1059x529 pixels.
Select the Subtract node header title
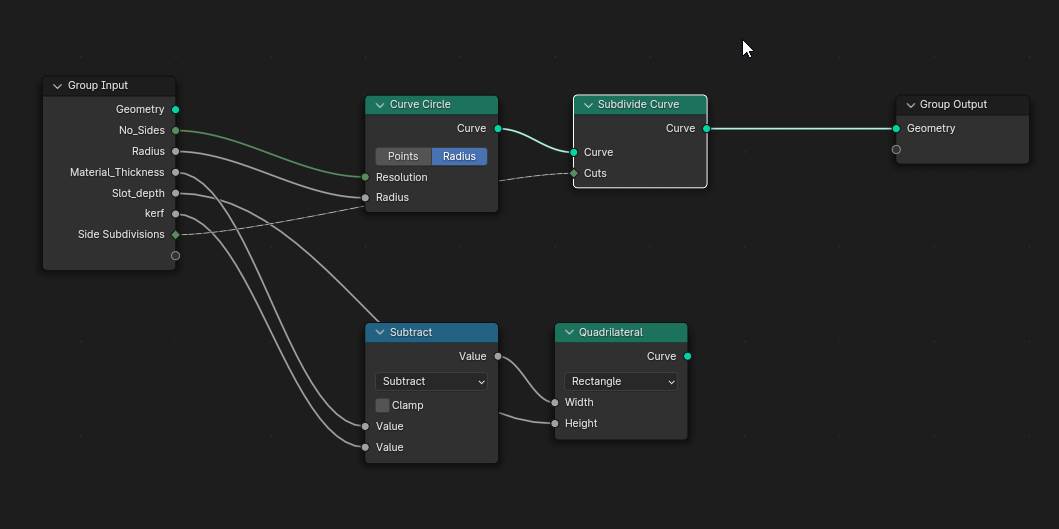point(411,332)
